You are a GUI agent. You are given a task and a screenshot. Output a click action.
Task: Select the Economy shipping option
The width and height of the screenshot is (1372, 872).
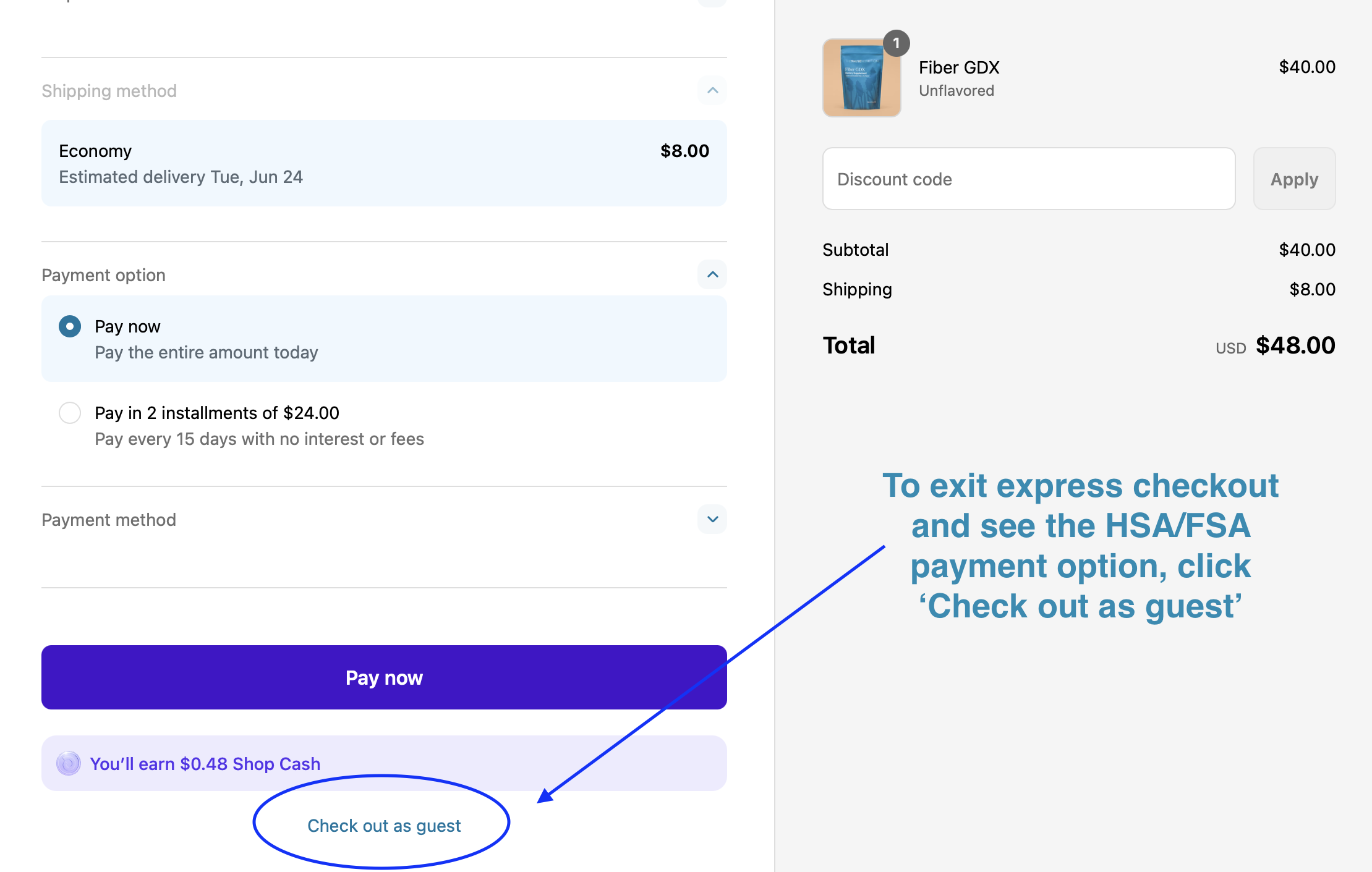click(384, 163)
